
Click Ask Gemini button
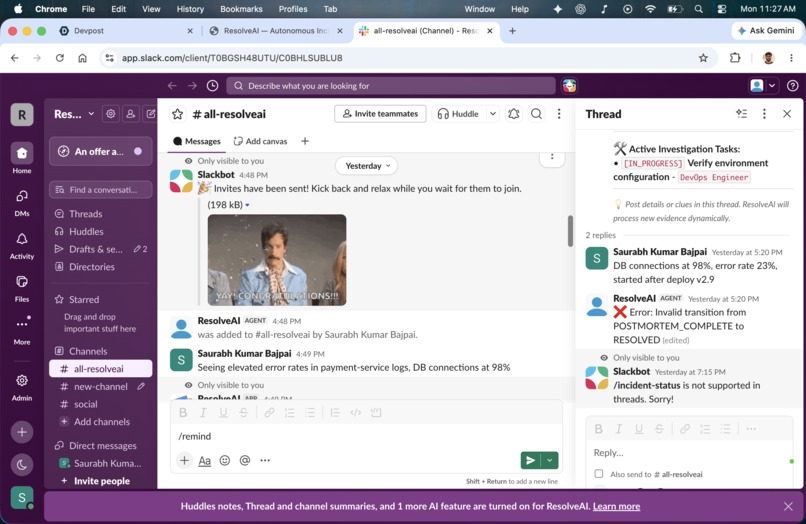[x=766, y=31]
